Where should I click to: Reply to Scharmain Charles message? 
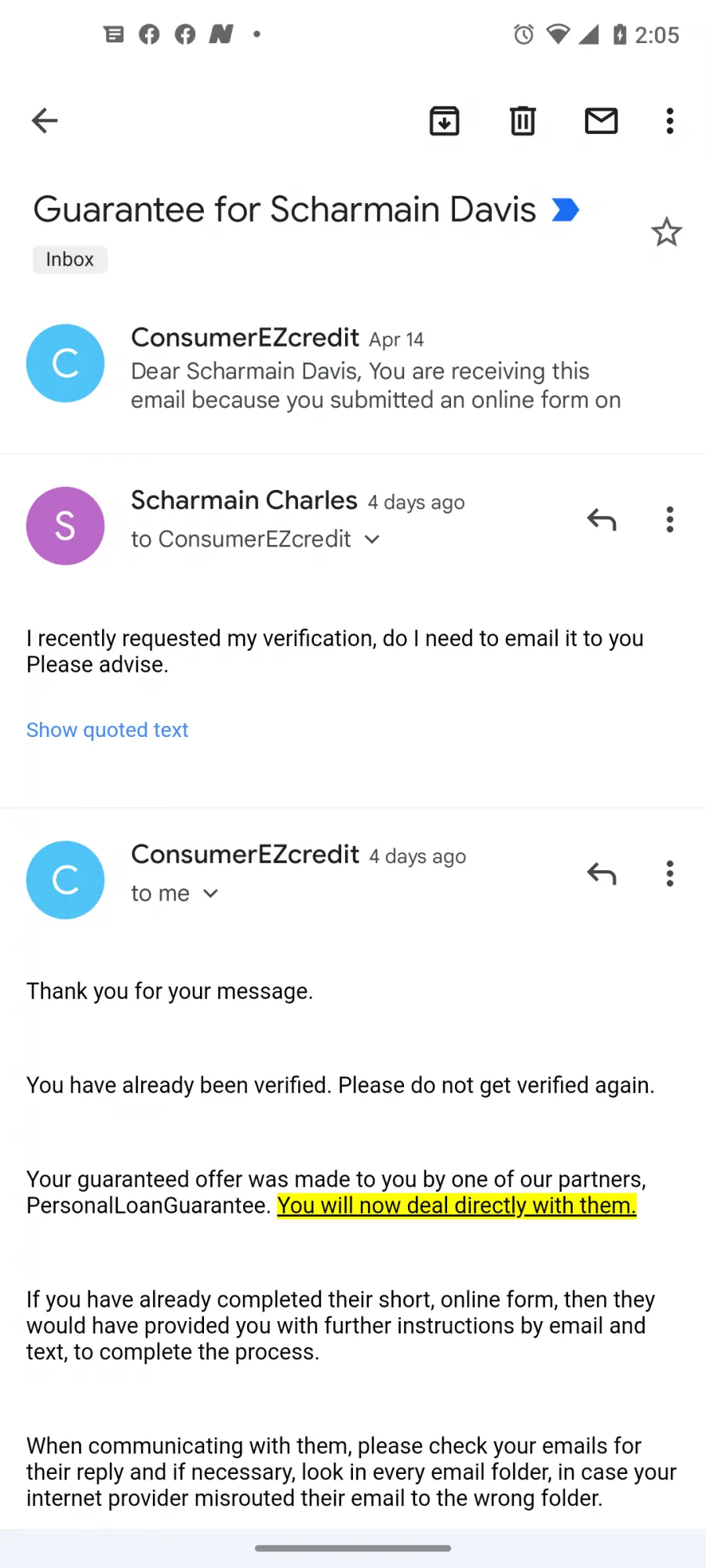tap(602, 519)
